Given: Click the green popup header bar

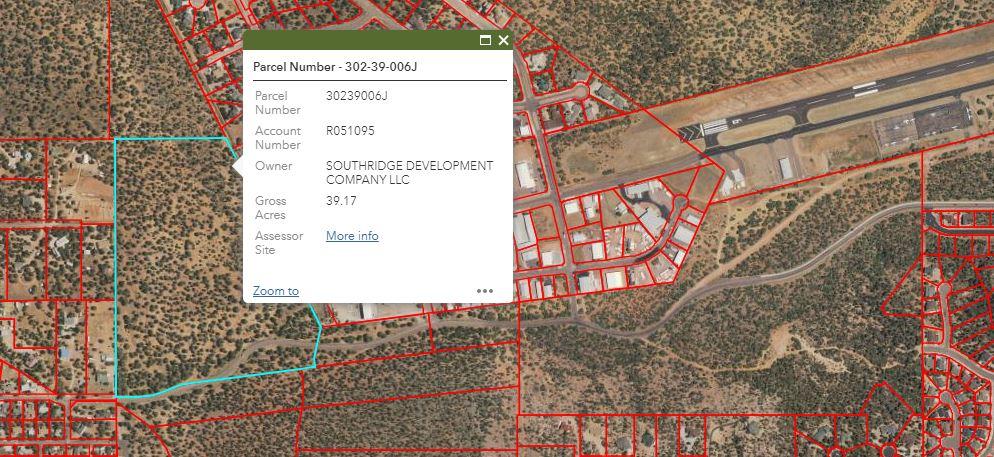Looking at the screenshot, I should coord(360,40).
